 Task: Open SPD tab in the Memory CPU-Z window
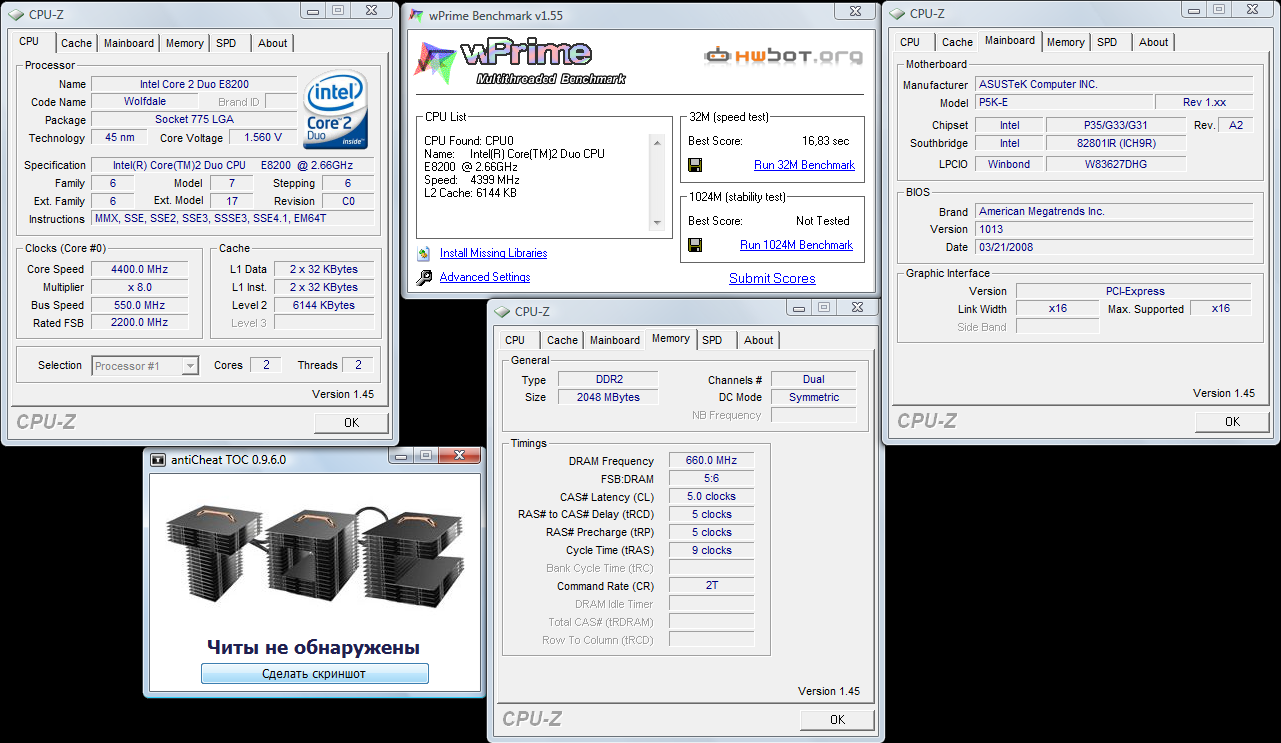(712, 340)
